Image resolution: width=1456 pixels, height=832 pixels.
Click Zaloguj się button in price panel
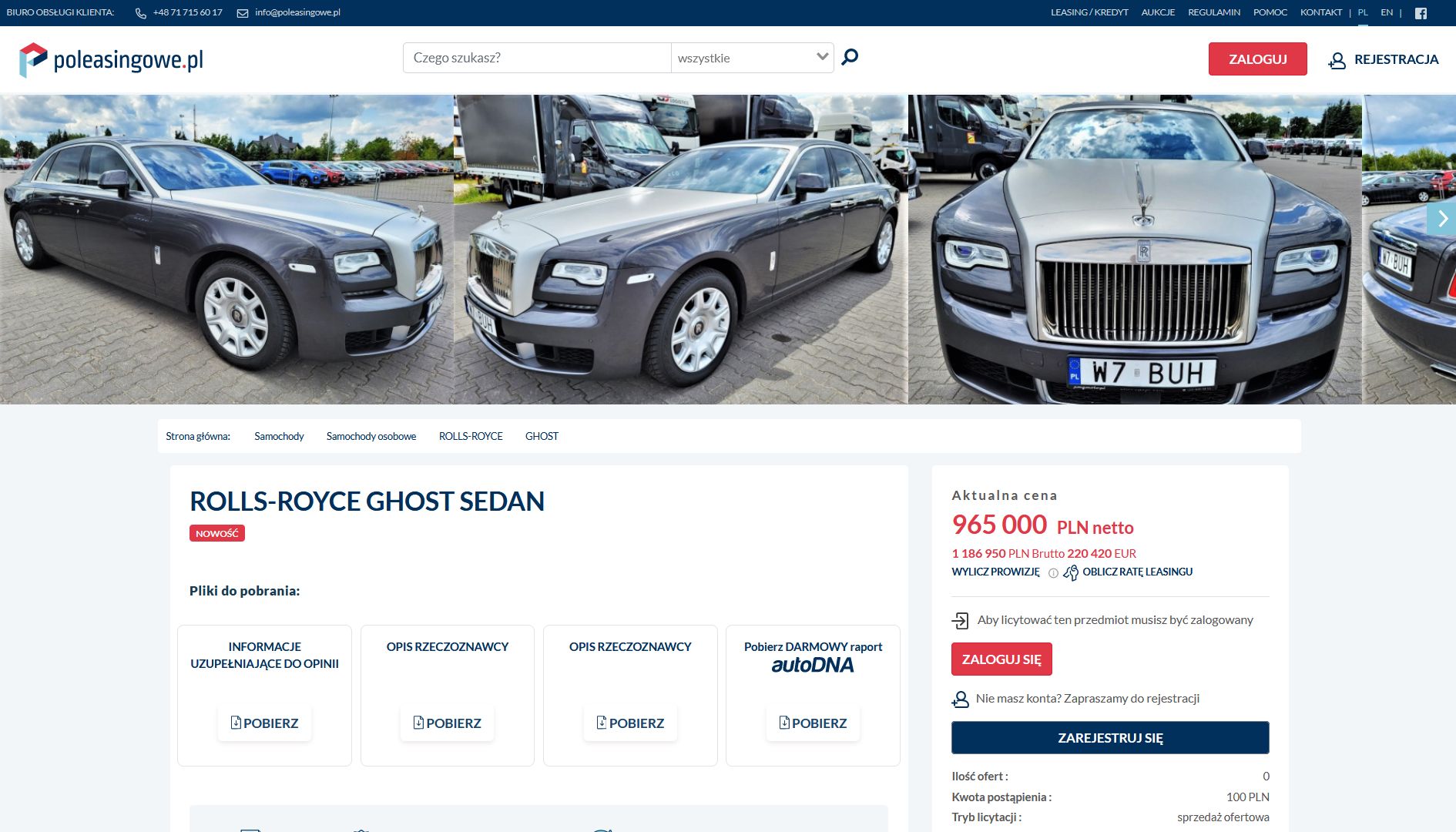[1001, 659]
